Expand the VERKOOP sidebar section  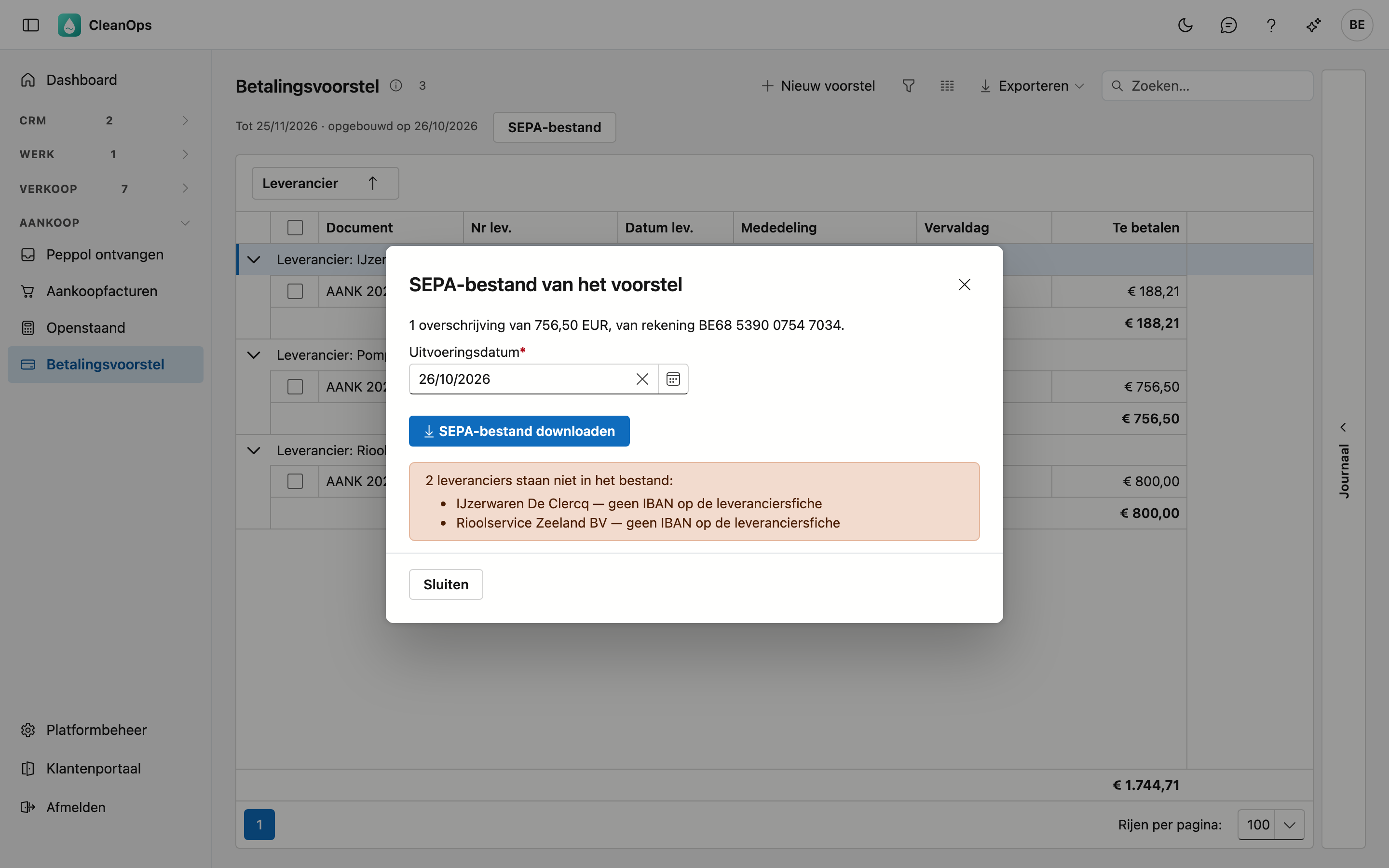coord(106,188)
